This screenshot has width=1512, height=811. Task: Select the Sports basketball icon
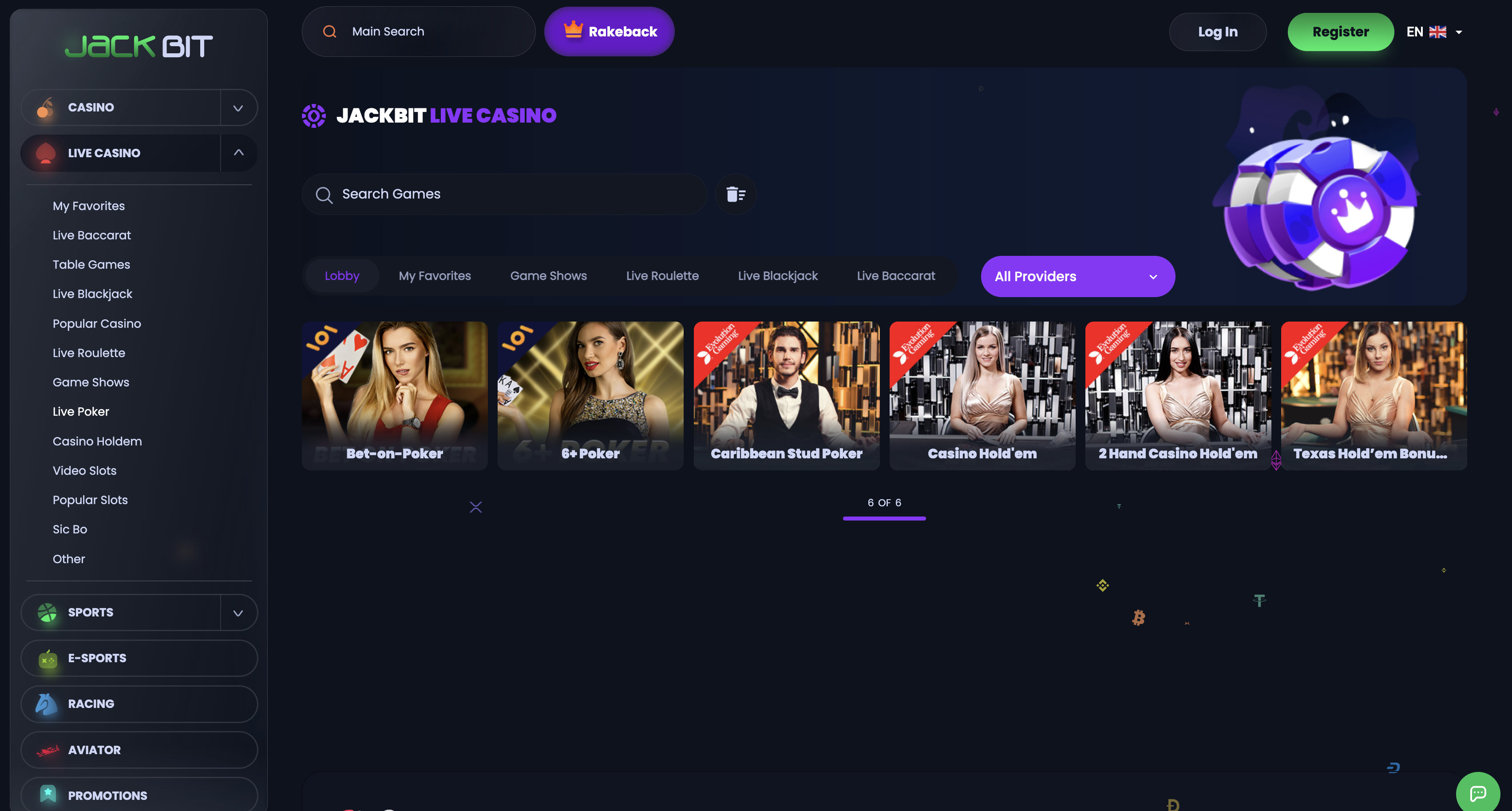click(47, 612)
